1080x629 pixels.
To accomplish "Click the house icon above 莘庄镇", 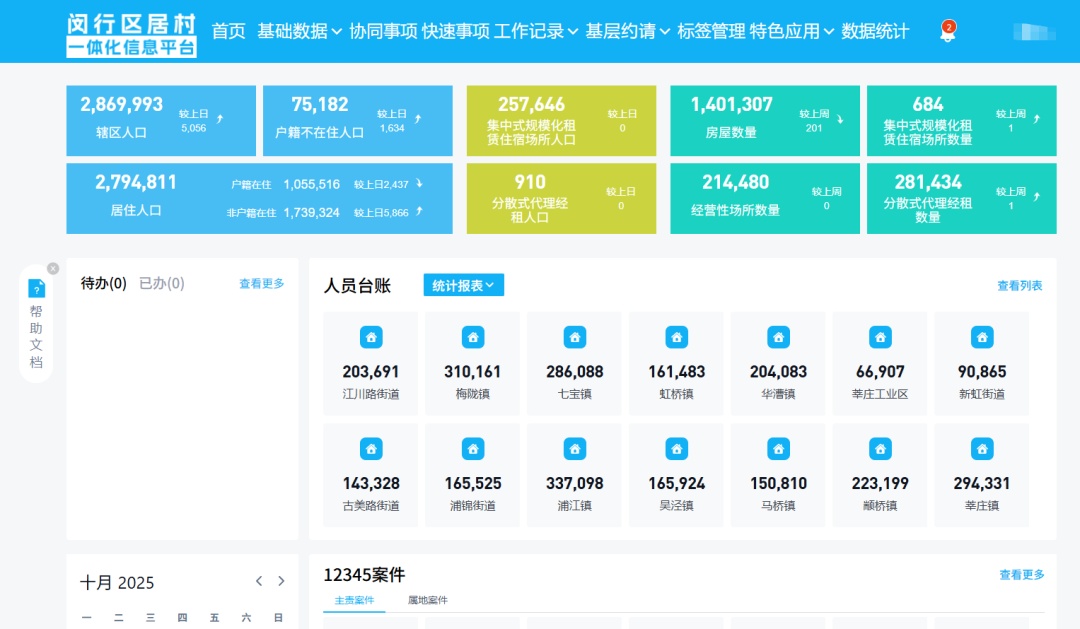I will tap(982, 449).
